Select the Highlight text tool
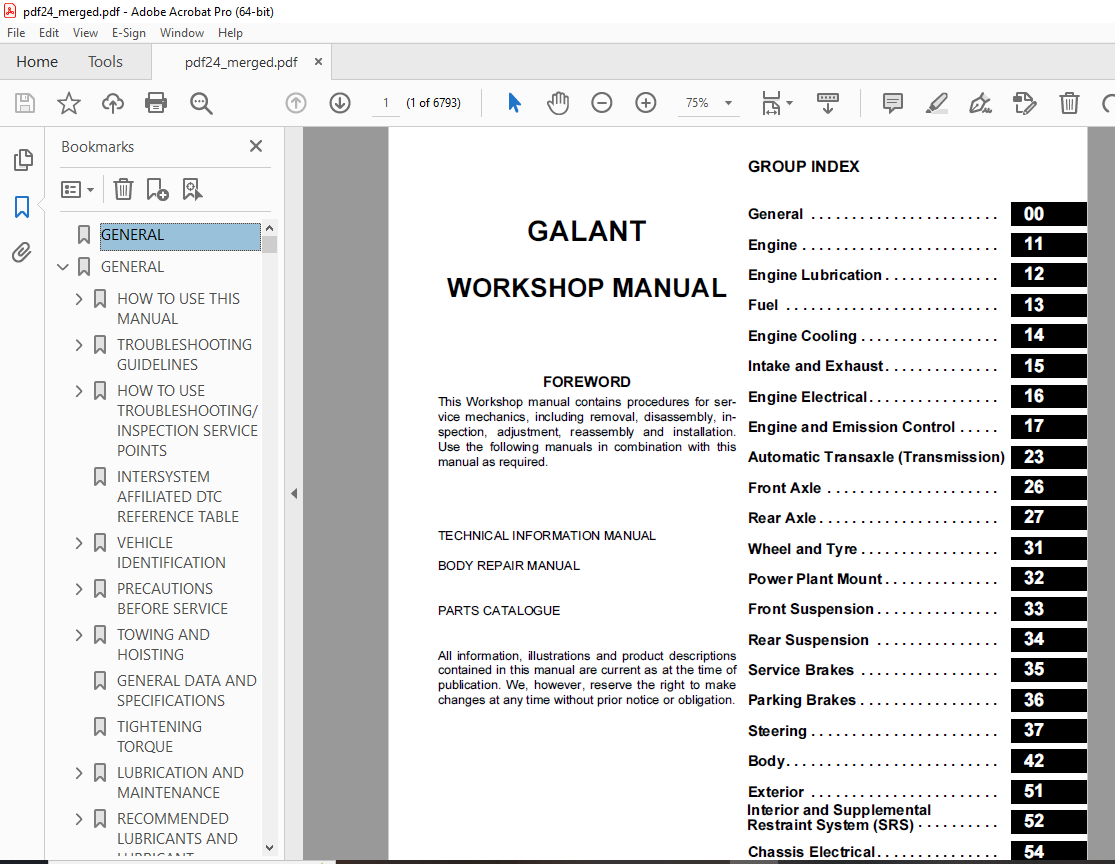Image resolution: width=1115 pixels, height=864 pixels. [937, 103]
